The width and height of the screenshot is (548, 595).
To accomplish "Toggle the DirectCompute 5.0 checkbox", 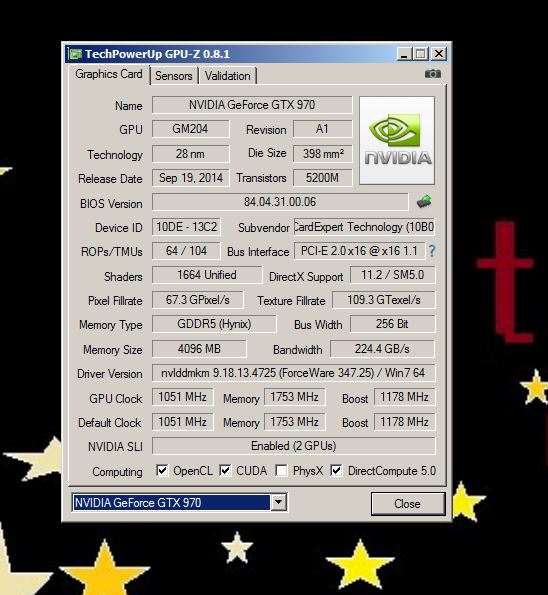I will click(336, 471).
